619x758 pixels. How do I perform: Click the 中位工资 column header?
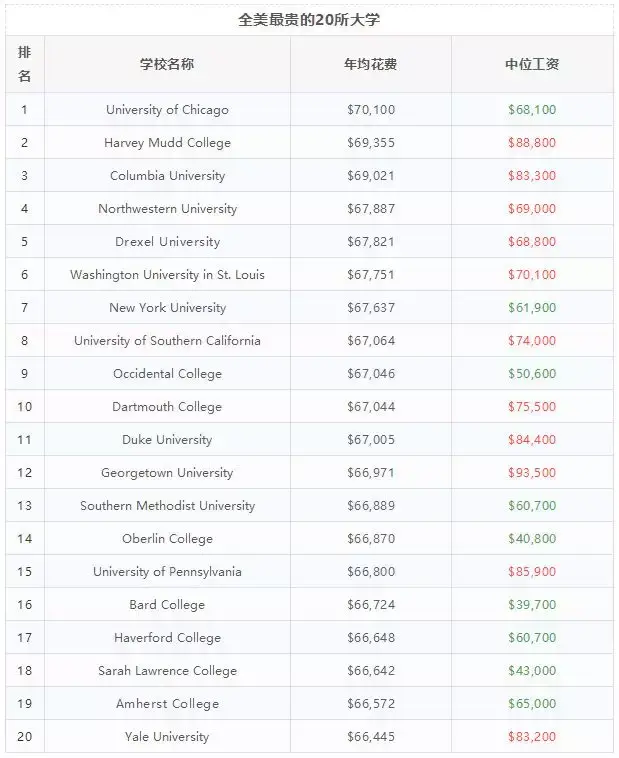(x=531, y=64)
